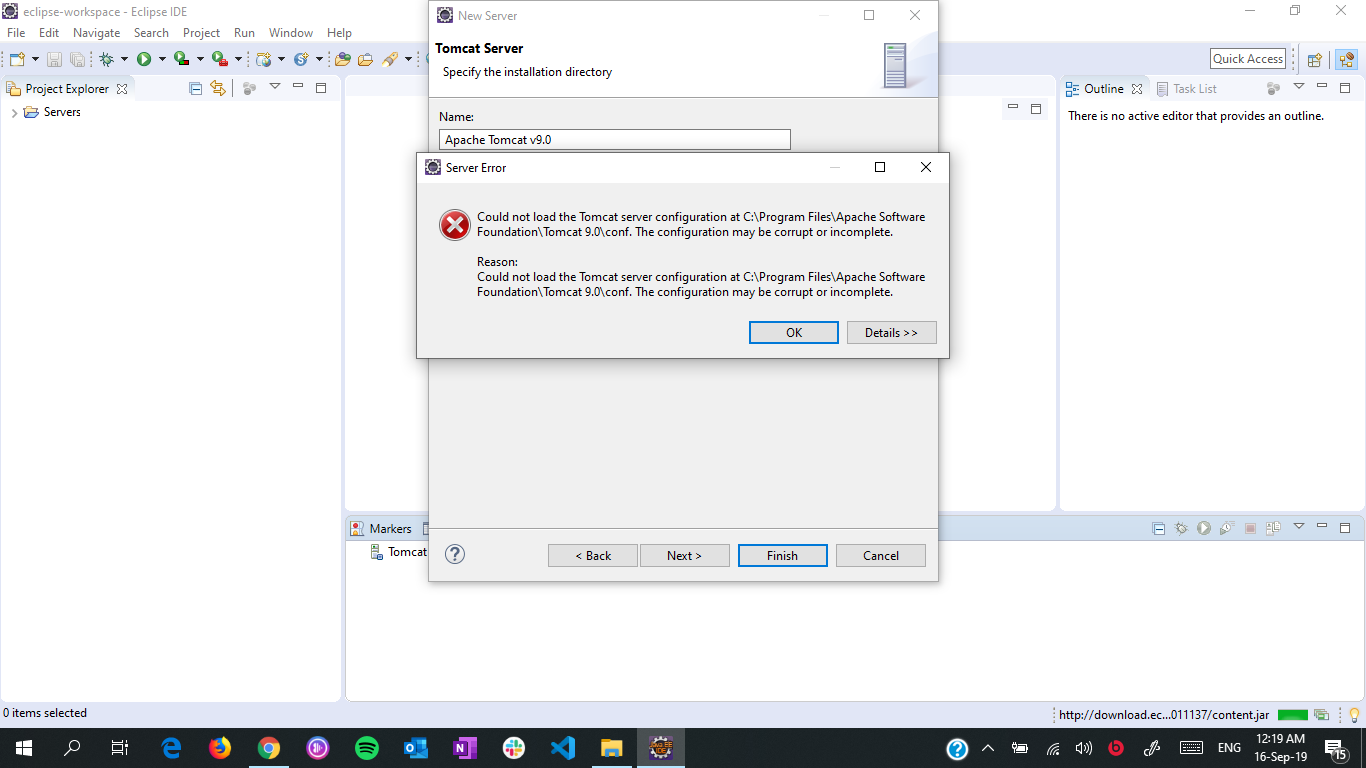Viewport: 1366px width, 768px height.
Task: Open the Window menu
Action: tap(291, 33)
